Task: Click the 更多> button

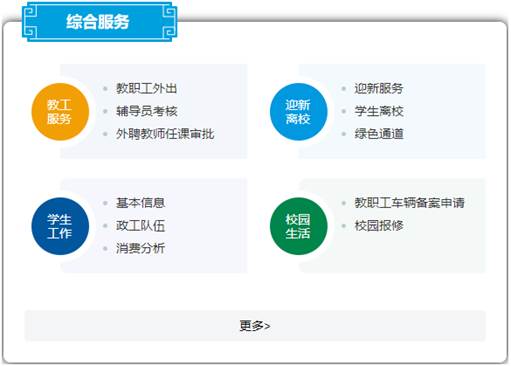Action: tap(255, 326)
